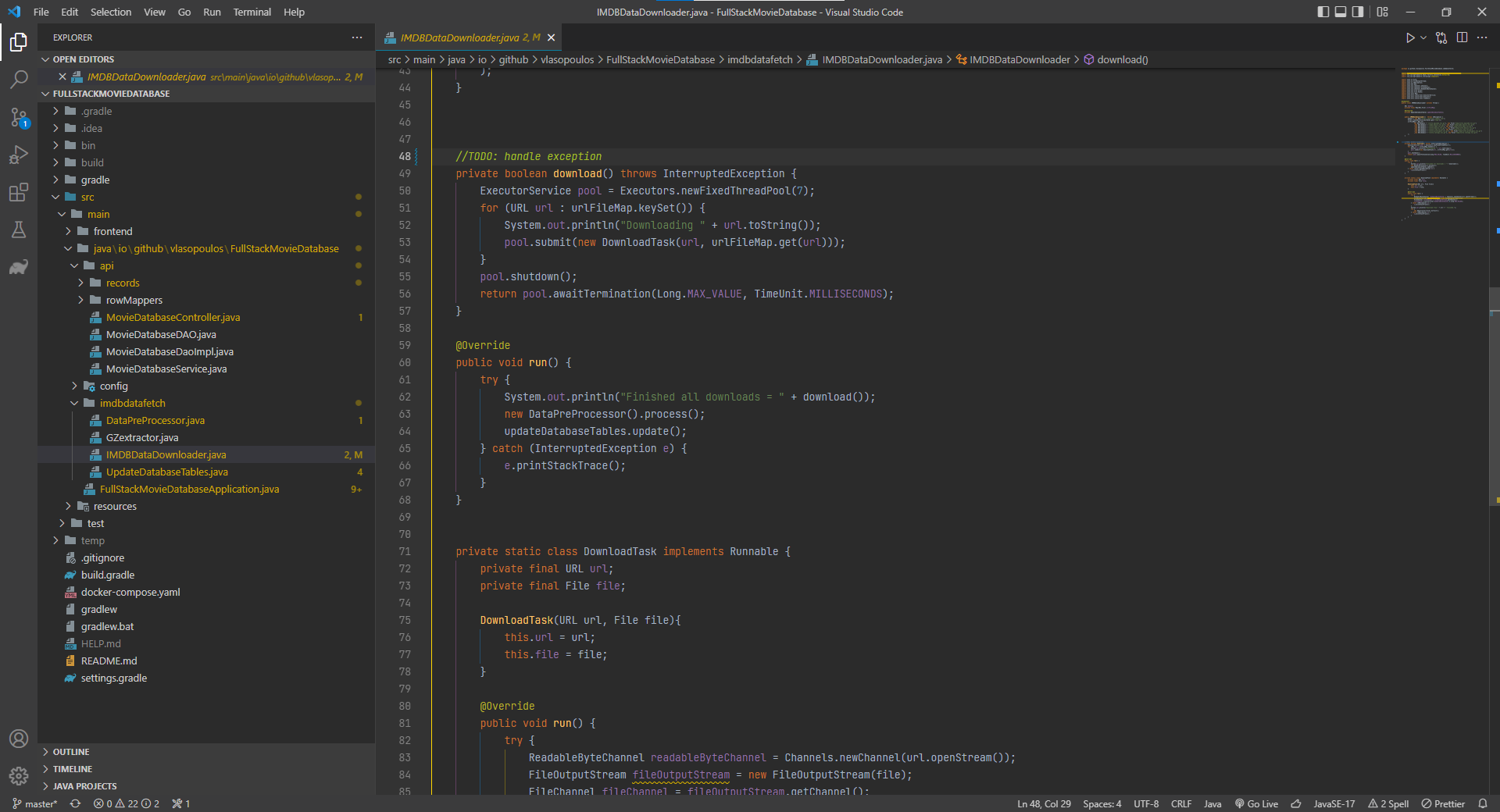This screenshot has width=1500, height=812.
Task: Select the JavaSE-17 runtime status item
Action: [1334, 803]
